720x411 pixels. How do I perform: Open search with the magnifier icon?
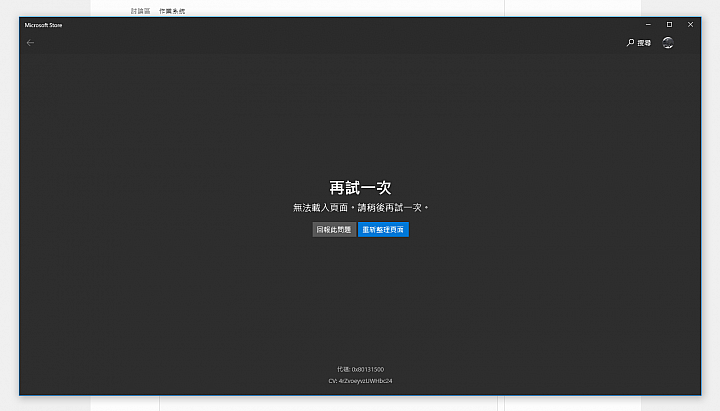click(630, 42)
